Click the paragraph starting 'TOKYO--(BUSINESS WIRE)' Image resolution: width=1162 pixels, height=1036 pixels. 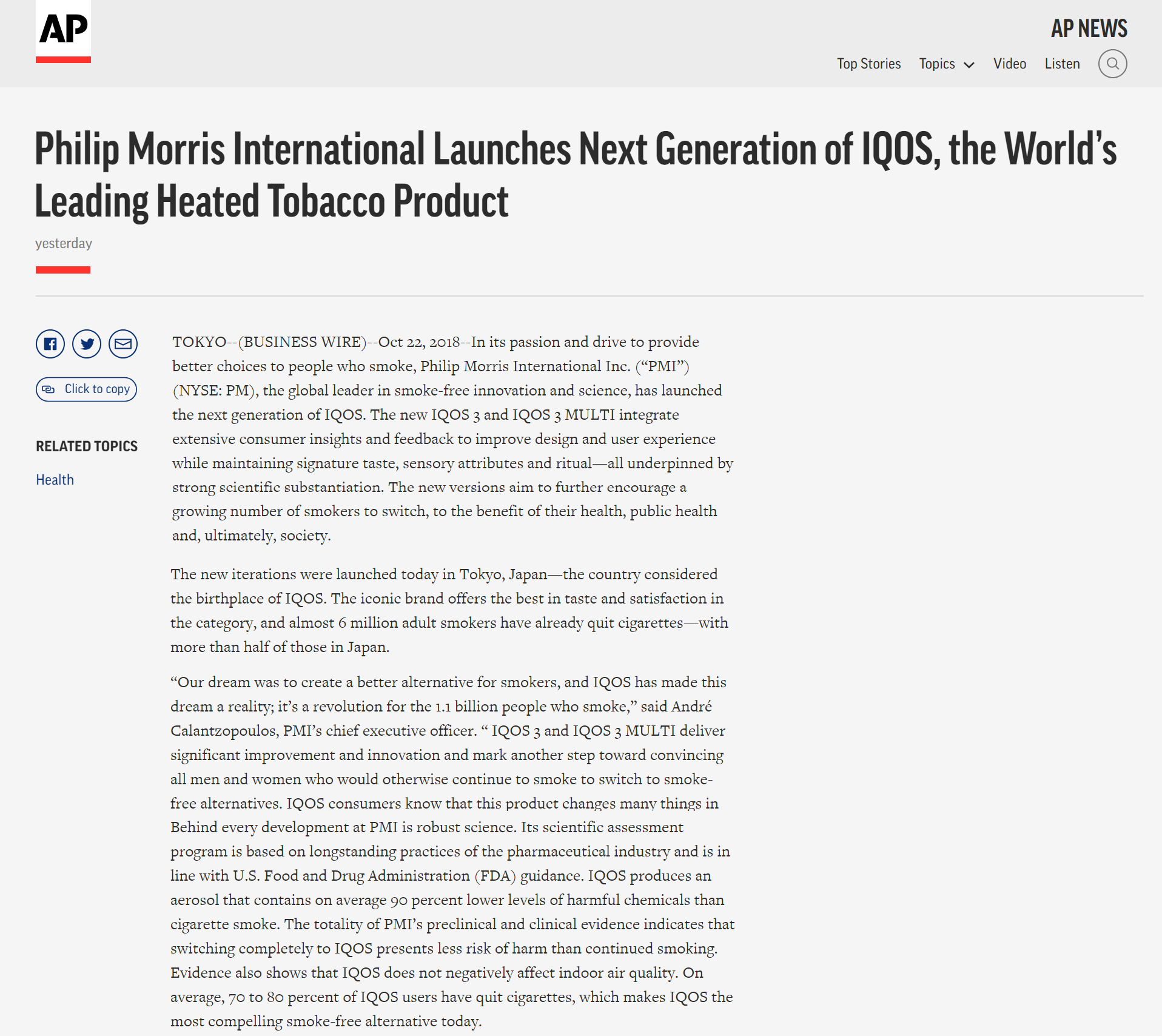452,439
